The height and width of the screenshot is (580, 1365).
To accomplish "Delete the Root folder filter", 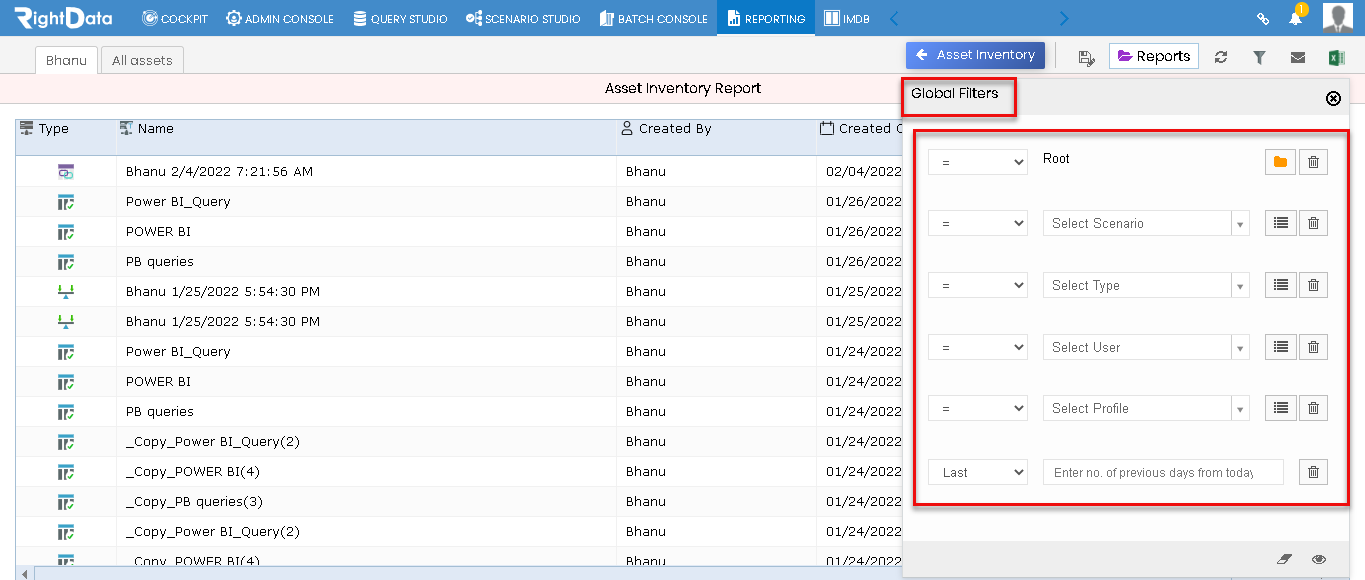I will pos(1314,162).
